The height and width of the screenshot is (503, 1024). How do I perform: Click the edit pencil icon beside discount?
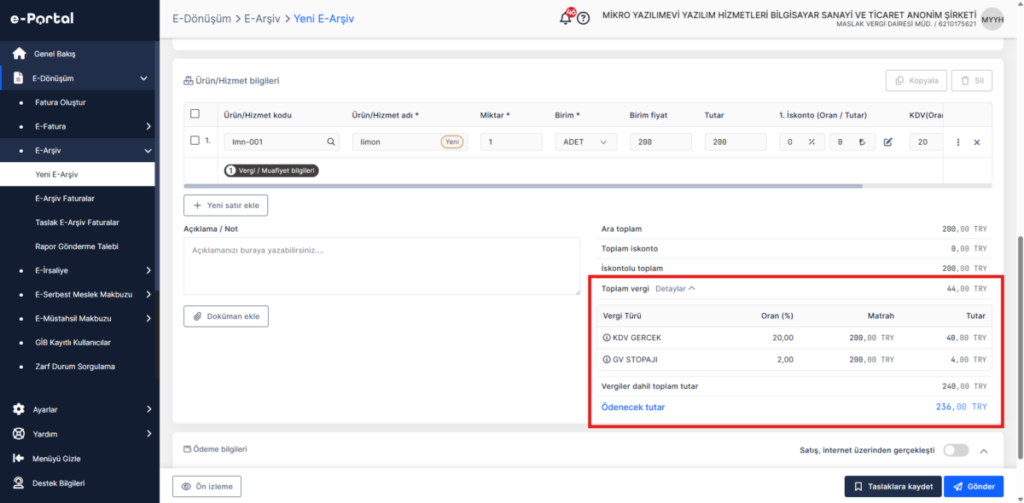point(888,142)
